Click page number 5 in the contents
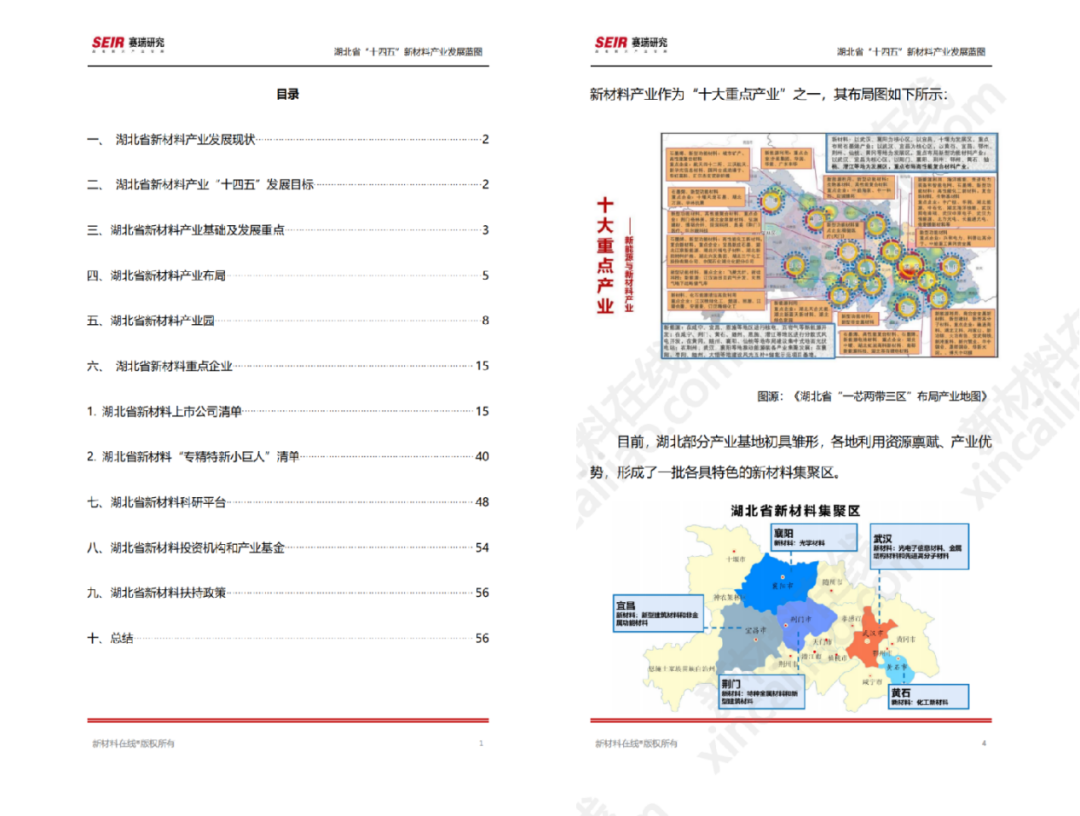 (486, 275)
